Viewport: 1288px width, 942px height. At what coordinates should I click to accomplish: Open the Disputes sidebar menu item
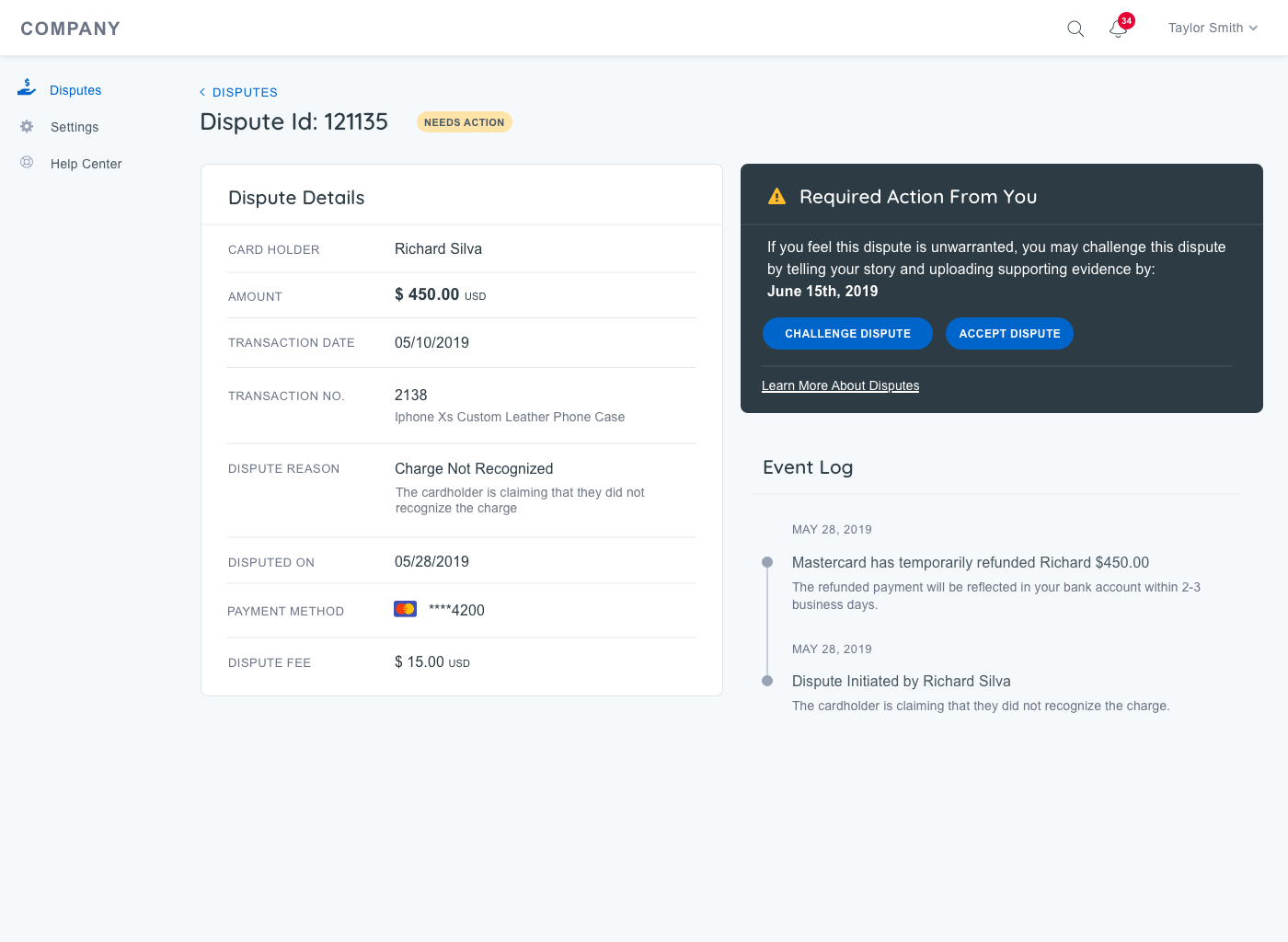(75, 90)
